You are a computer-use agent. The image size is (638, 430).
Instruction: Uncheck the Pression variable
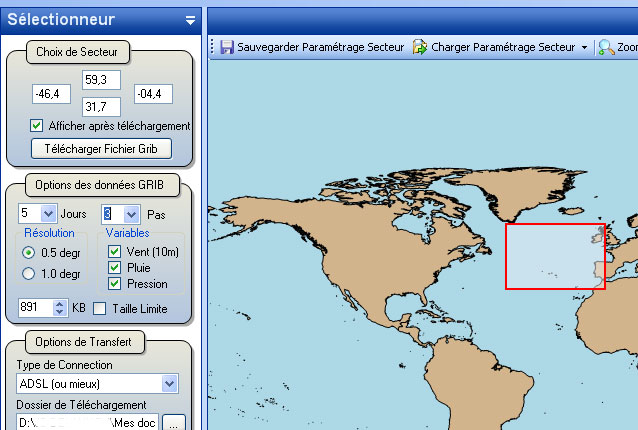[114, 284]
